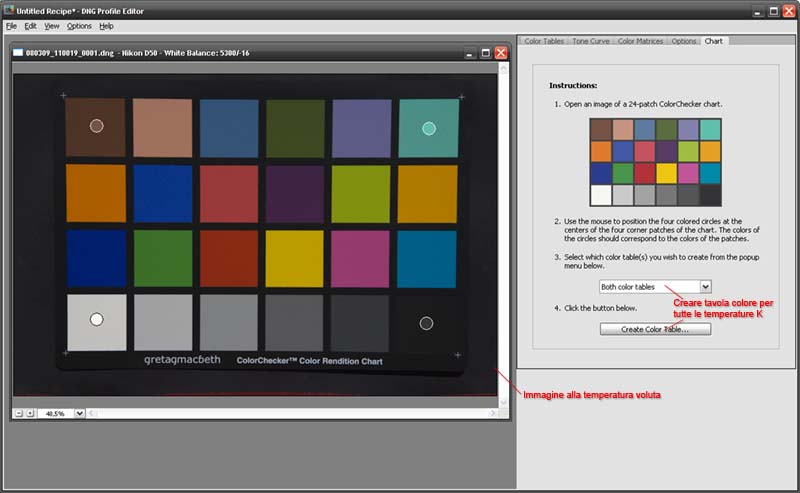
Task: Click the image vertical scrollbar track
Action: pos(504,235)
